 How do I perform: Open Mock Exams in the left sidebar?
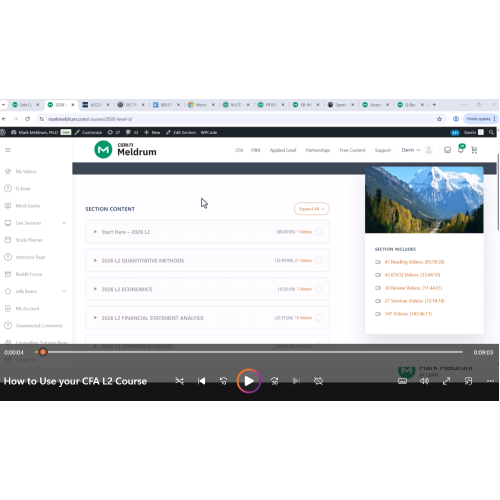(x=28, y=206)
